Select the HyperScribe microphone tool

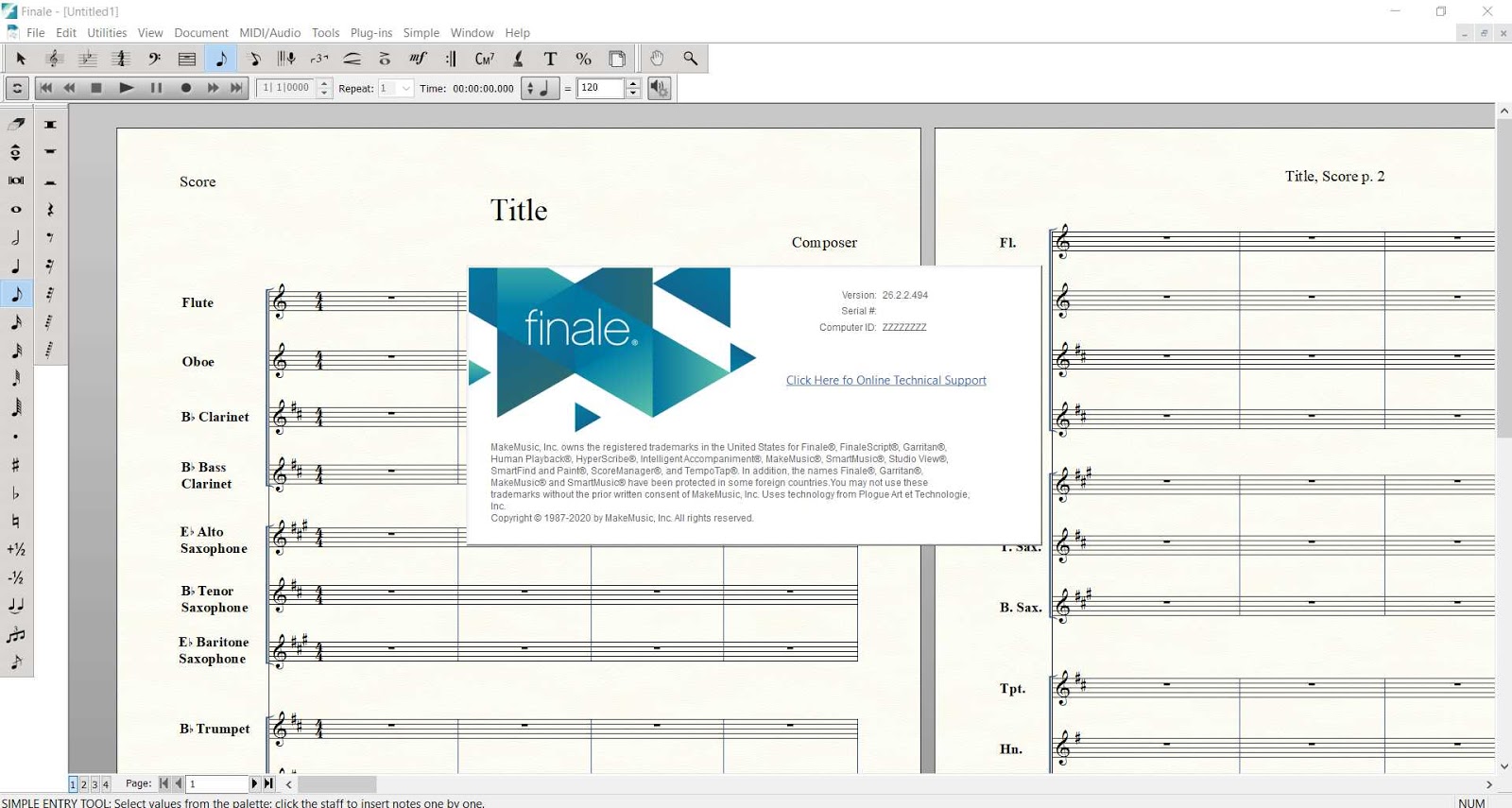click(x=286, y=59)
